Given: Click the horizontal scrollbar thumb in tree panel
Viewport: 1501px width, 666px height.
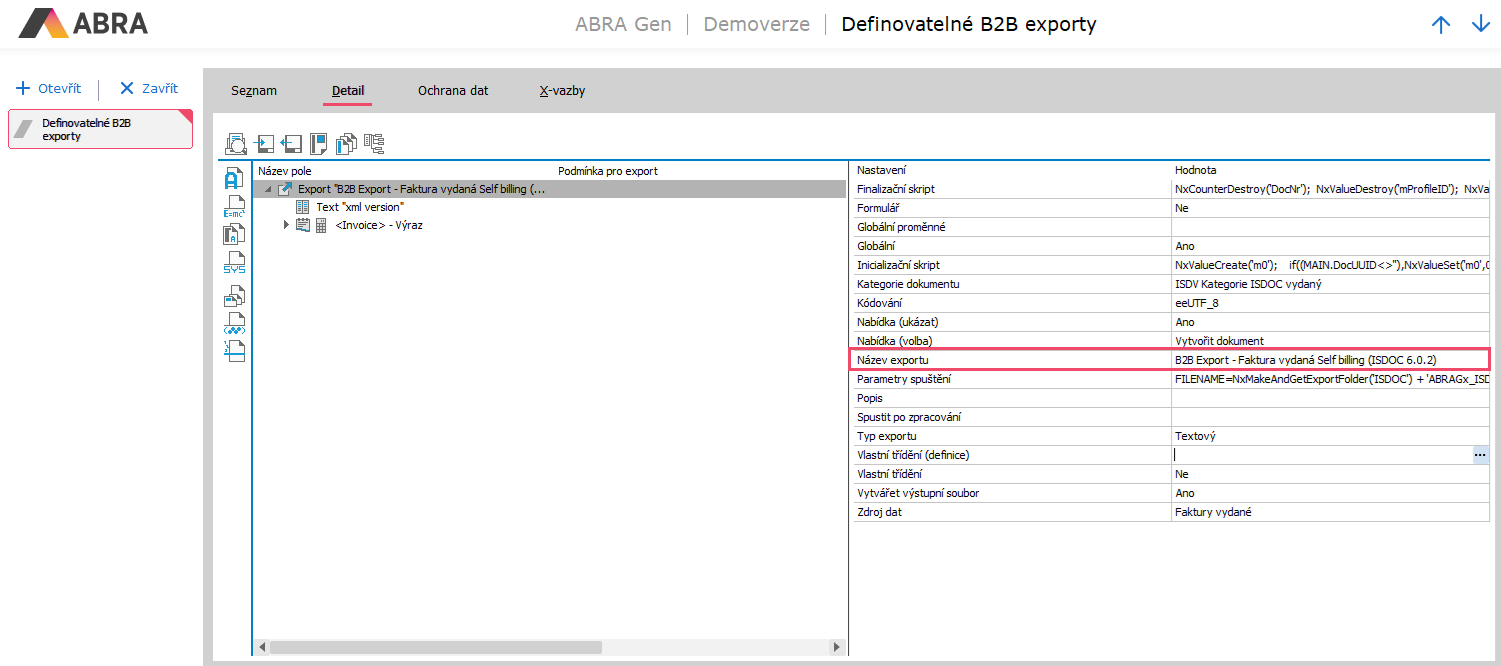Looking at the screenshot, I should (x=435, y=647).
